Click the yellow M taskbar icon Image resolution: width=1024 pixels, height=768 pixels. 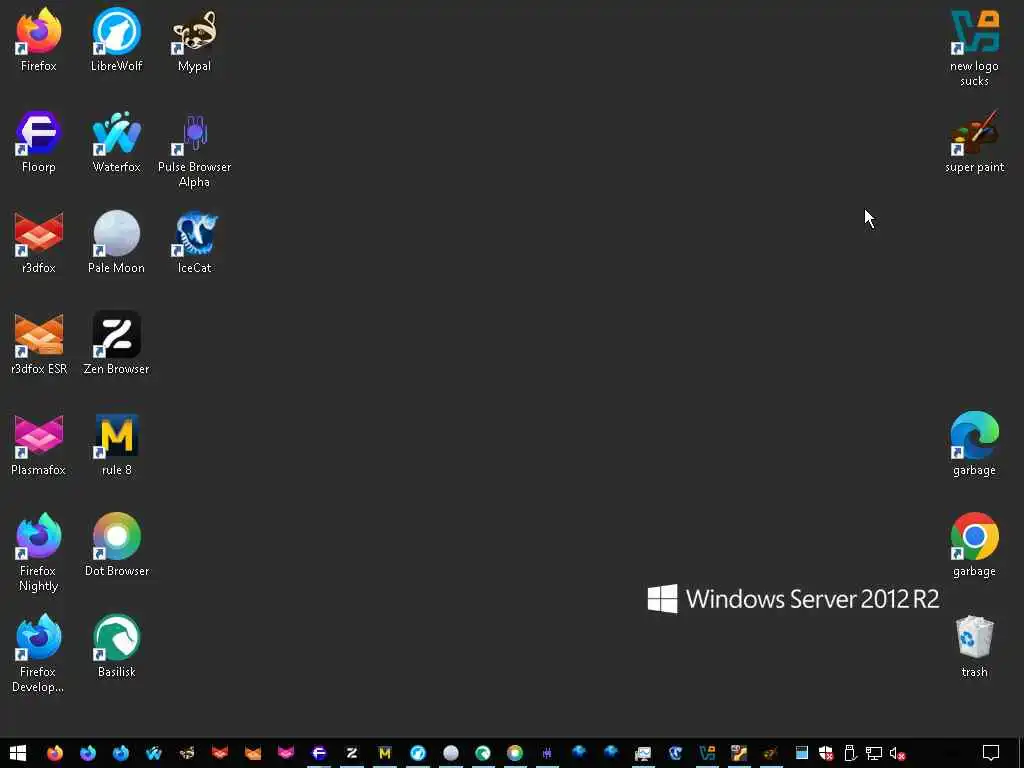tap(385, 753)
